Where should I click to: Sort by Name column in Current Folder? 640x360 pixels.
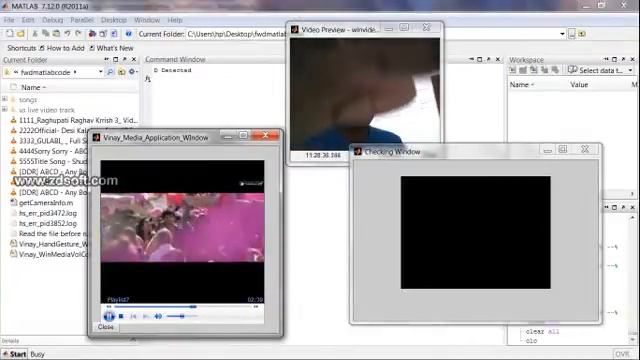(33, 87)
